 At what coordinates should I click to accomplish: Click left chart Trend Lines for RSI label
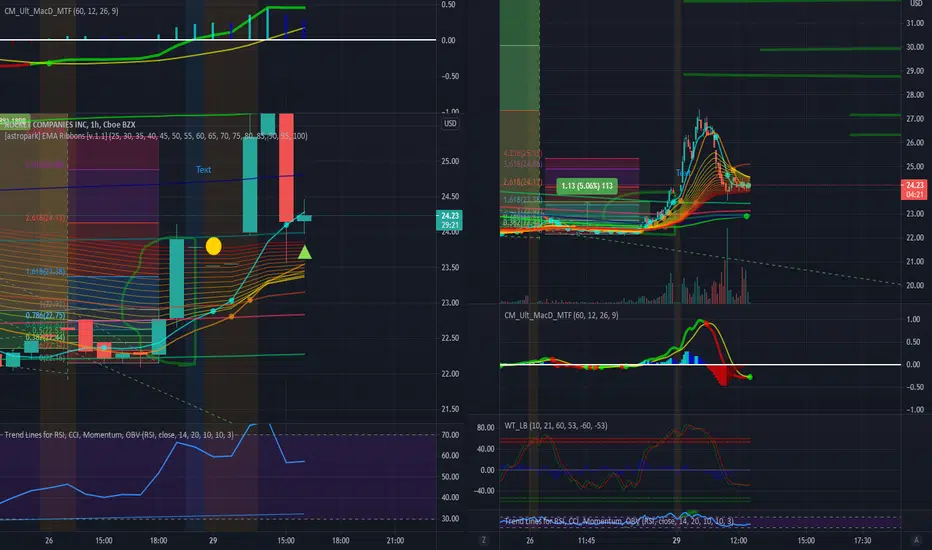119,435
